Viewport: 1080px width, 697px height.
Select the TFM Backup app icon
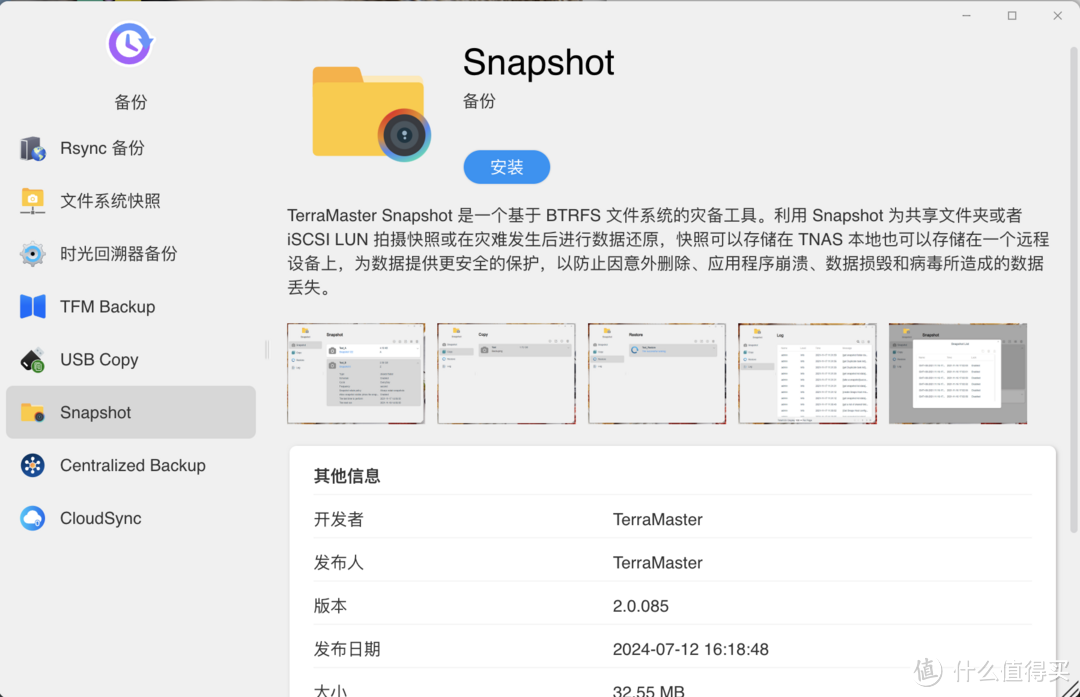(x=32, y=307)
